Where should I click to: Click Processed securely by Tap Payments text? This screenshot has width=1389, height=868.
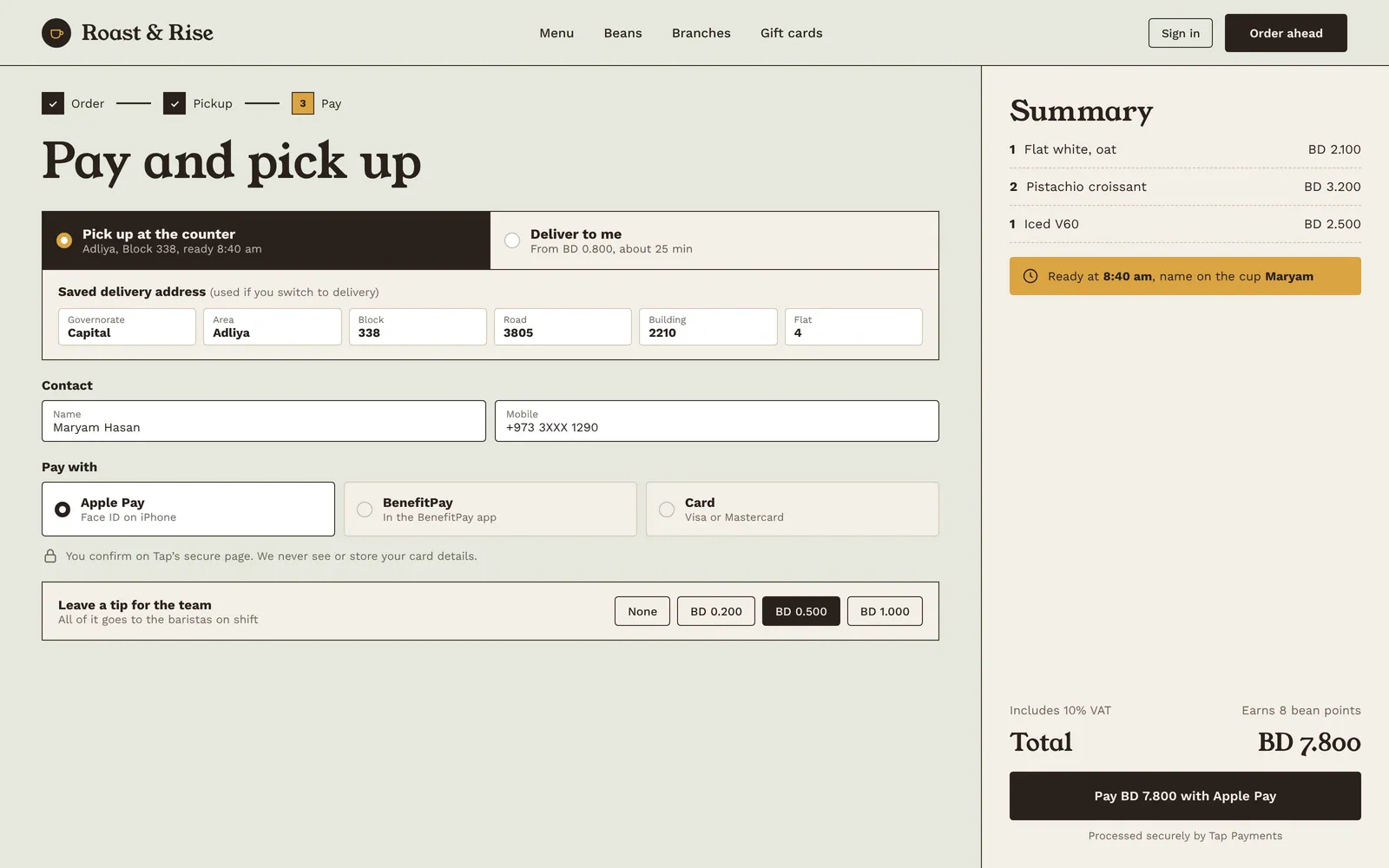click(1185, 836)
